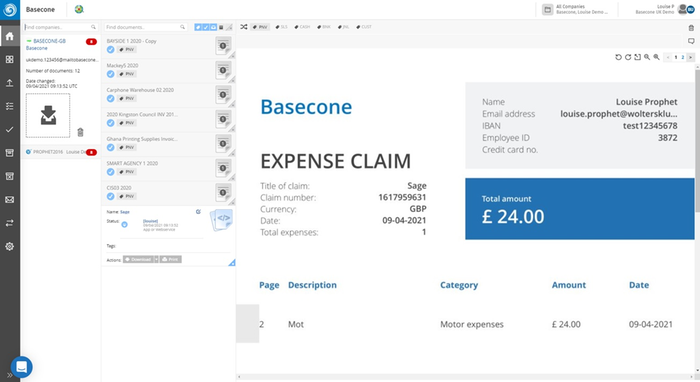
Task: Open the Louise P user profile menu
Action: (x=665, y=9)
